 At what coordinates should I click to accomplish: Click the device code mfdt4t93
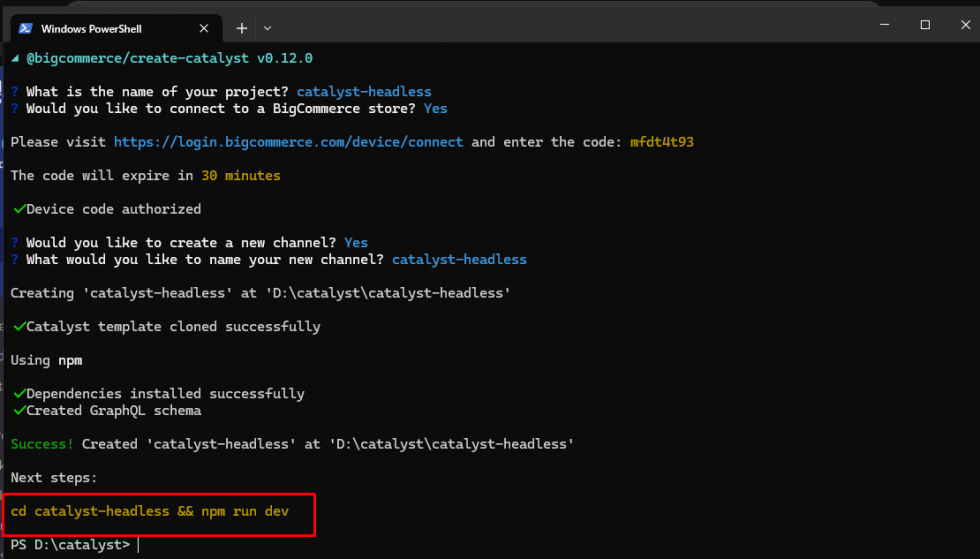[x=661, y=142]
